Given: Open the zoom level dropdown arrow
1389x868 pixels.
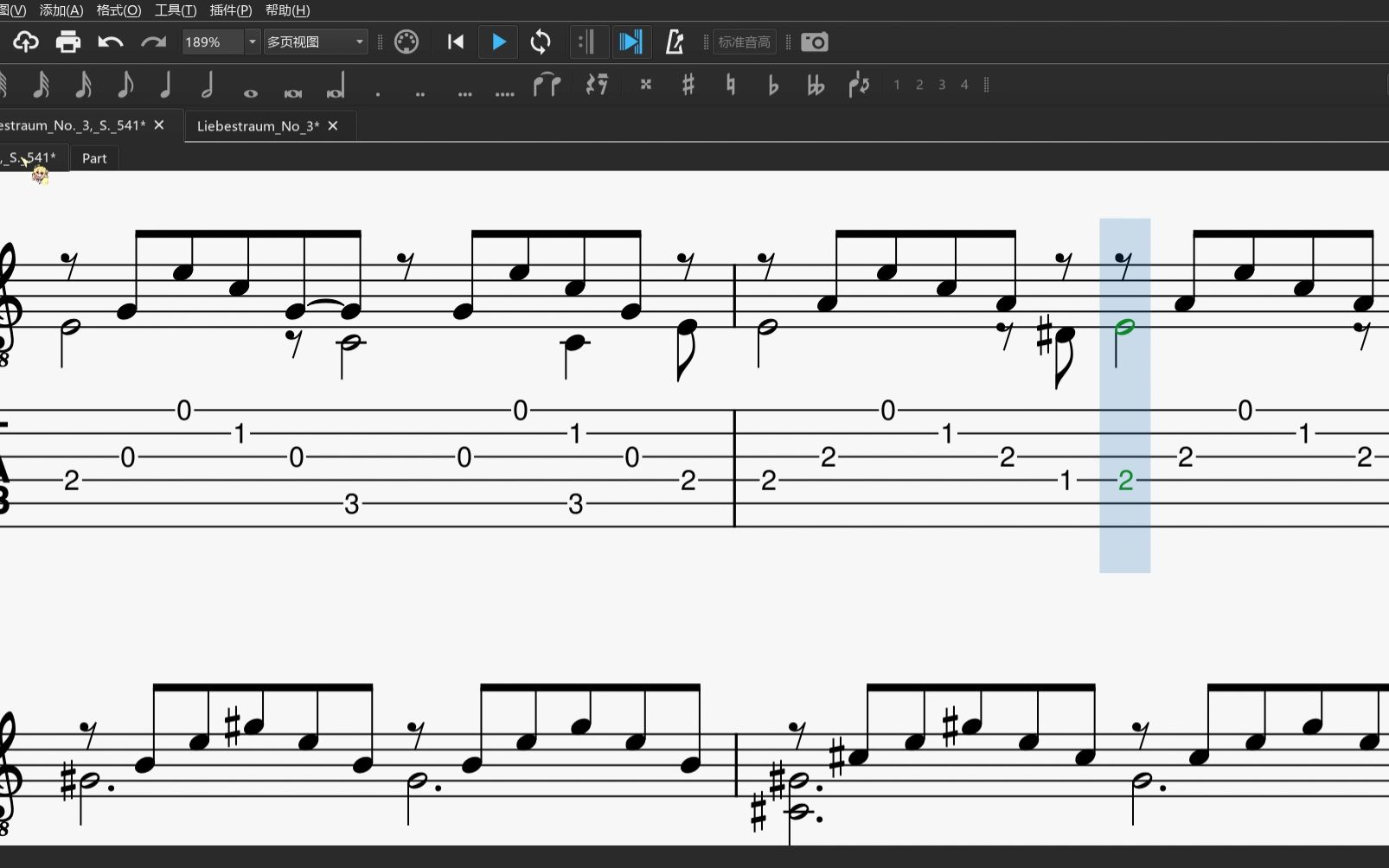Looking at the screenshot, I should (252, 41).
